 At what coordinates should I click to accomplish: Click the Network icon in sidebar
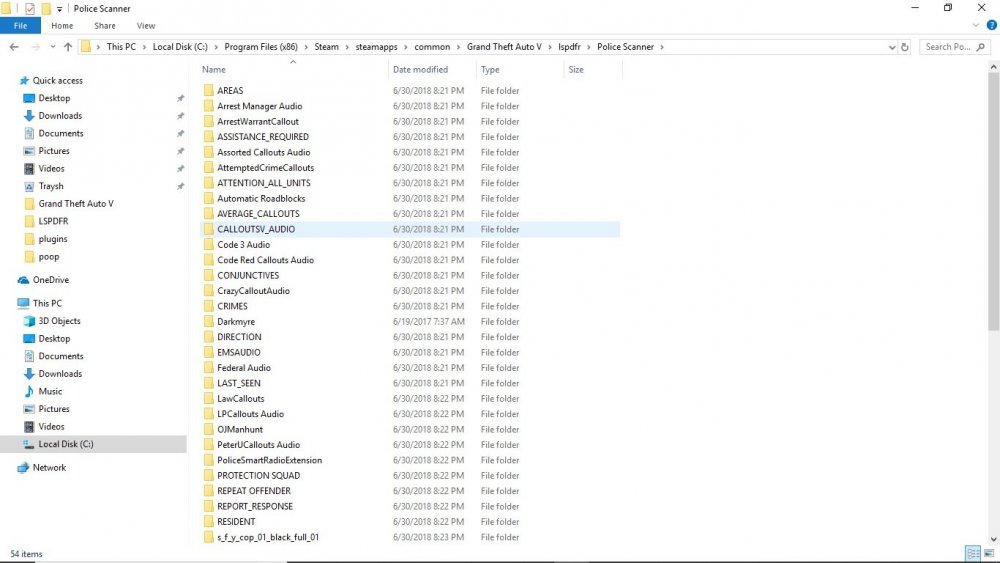click(24, 467)
